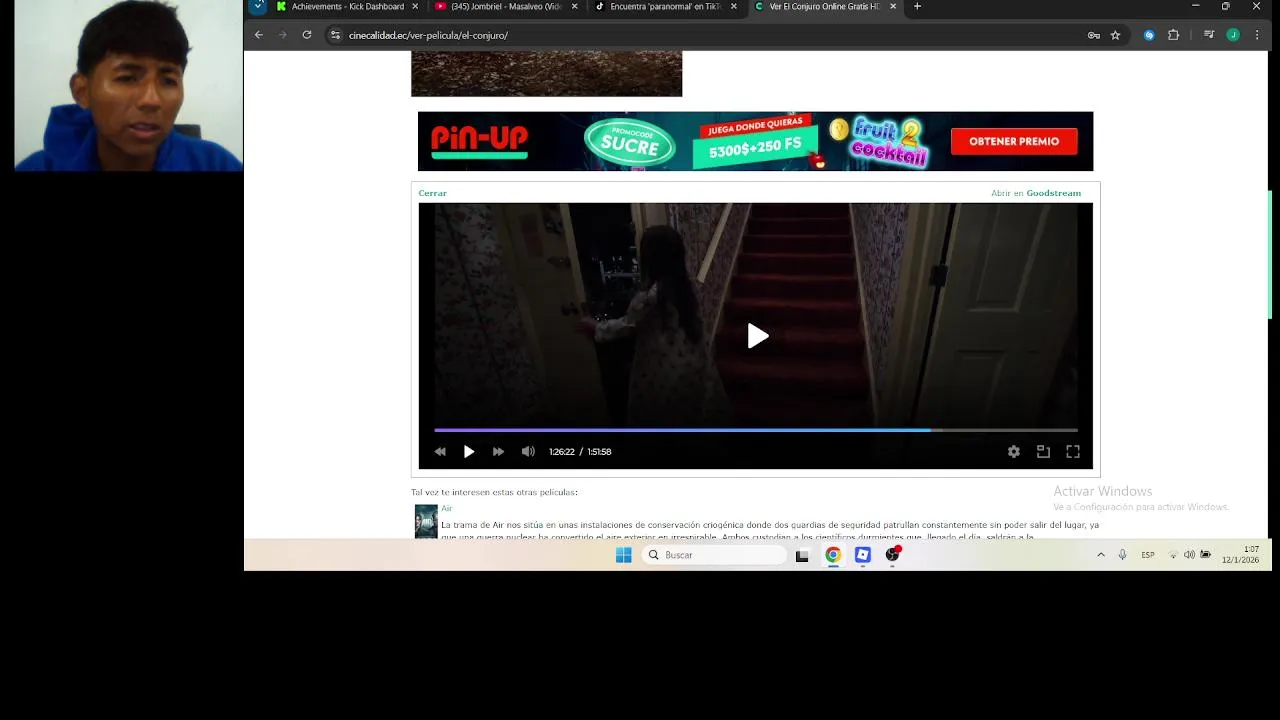Close the YouTube Jombriel tab
This screenshot has height=720, width=1280.
574,6
